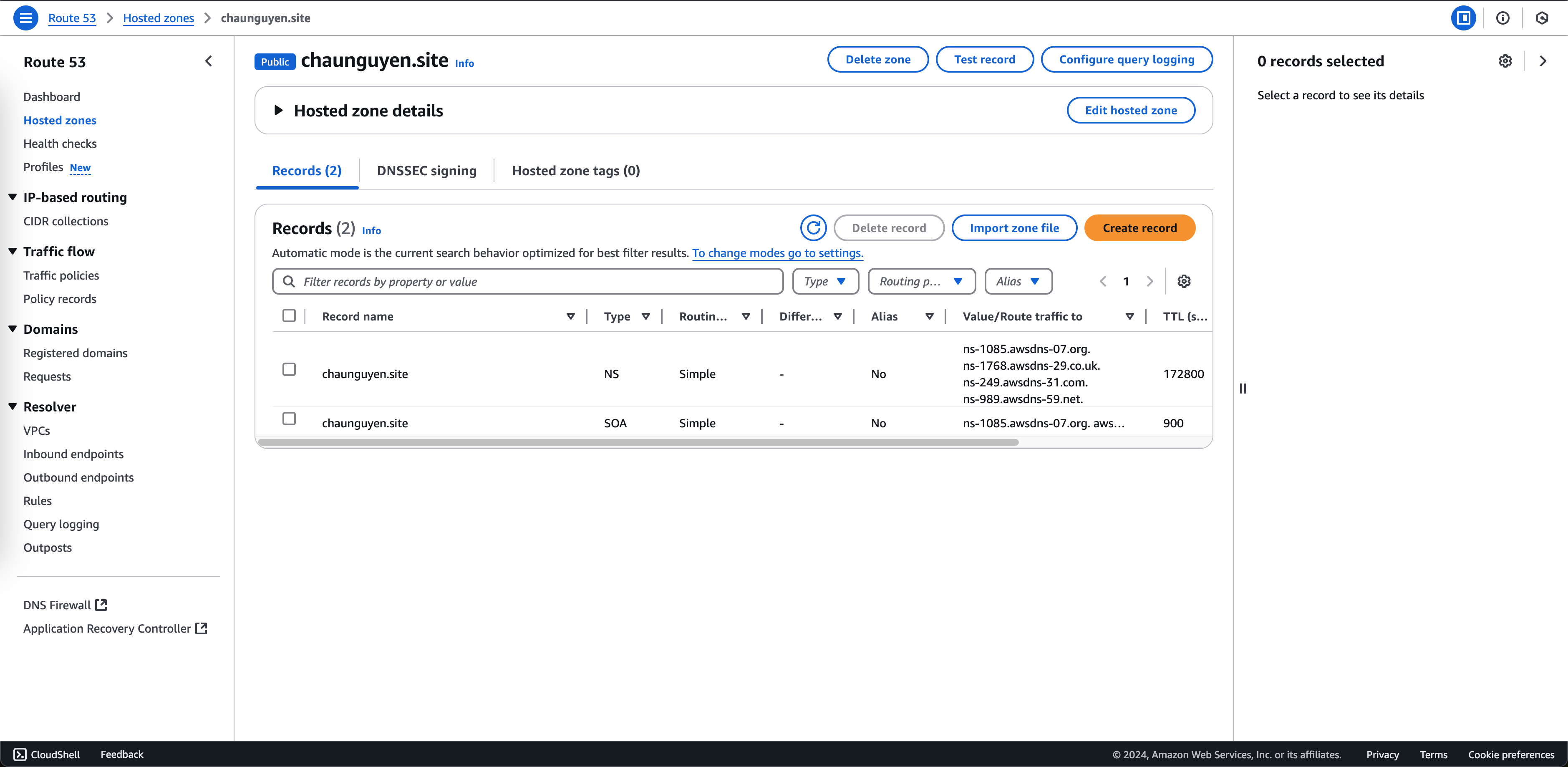Viewport: 1568px width, 767px height.
Task: Open Query logging in sidebar
Action: click(x=61, y=524)
